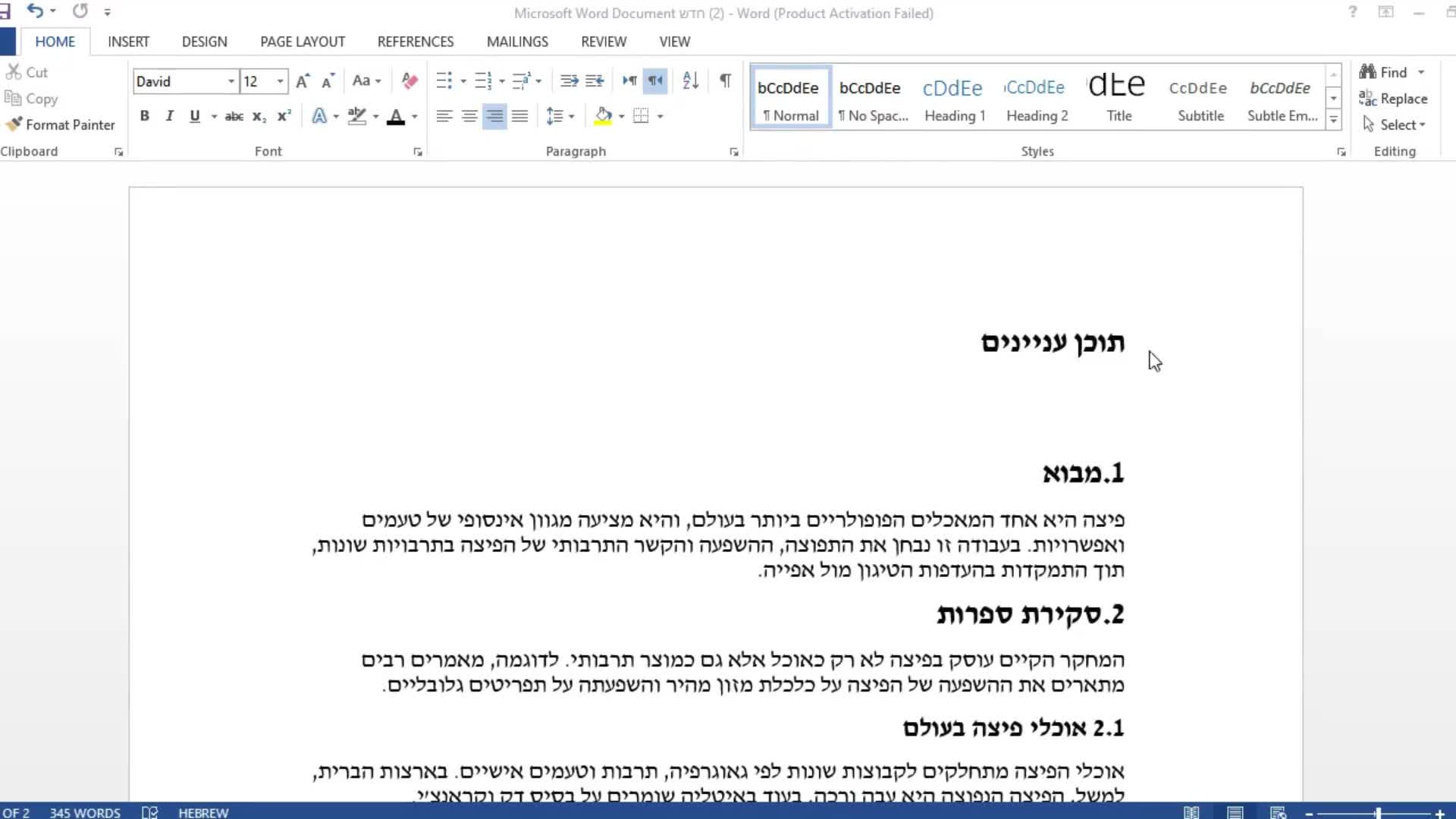Apply the Heading 1 style
1456x819 pixels.
click(954, 99)
